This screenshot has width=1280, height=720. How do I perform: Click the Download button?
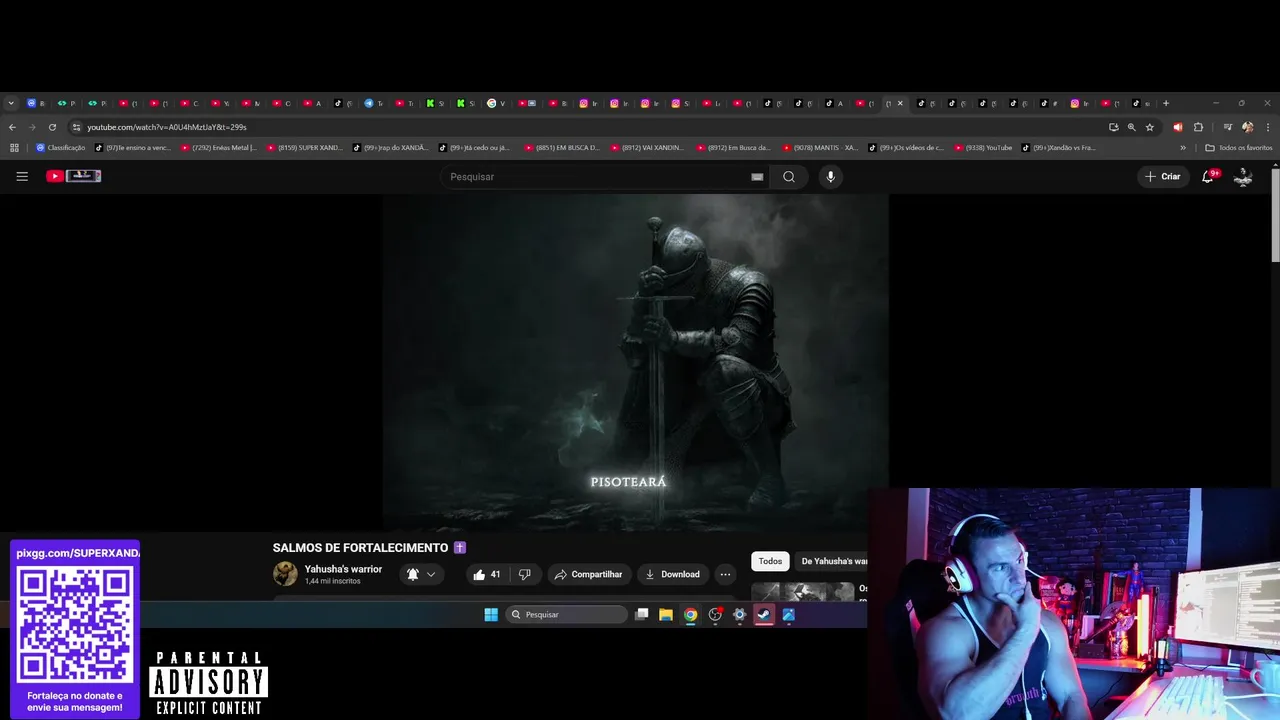pyautogui.click(x=672, y=574)
